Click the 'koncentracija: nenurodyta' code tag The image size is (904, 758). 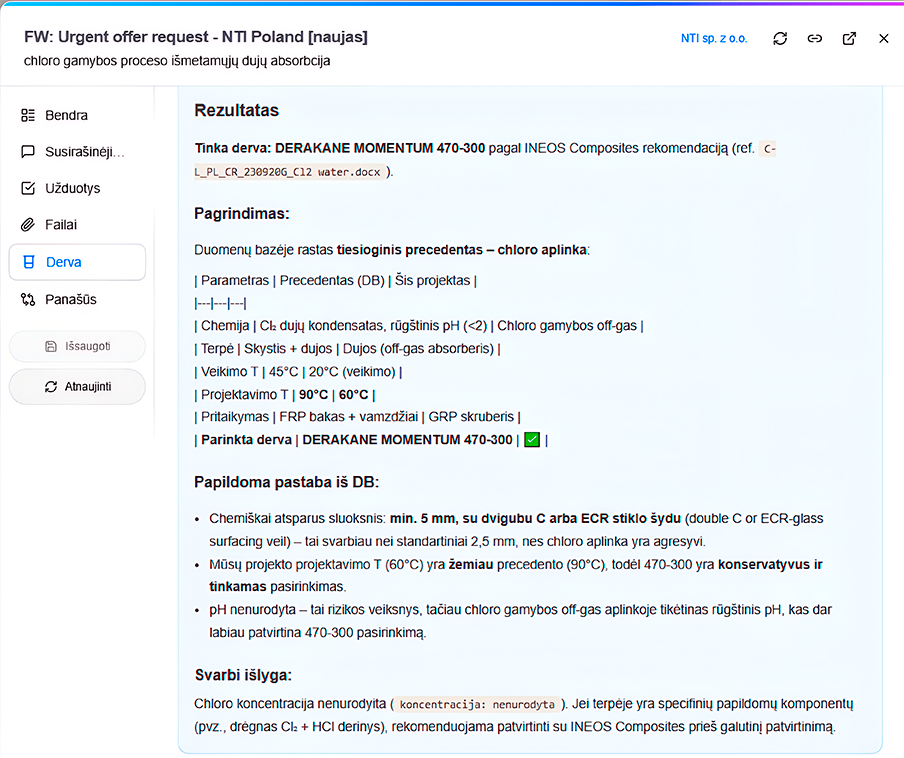[476, 704]
